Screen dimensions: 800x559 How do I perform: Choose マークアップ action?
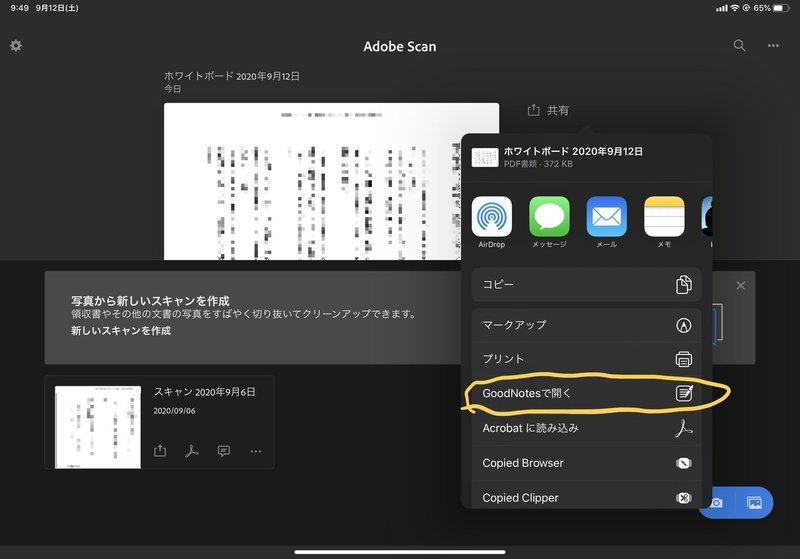pyautogui.click(x=586, y=325)
